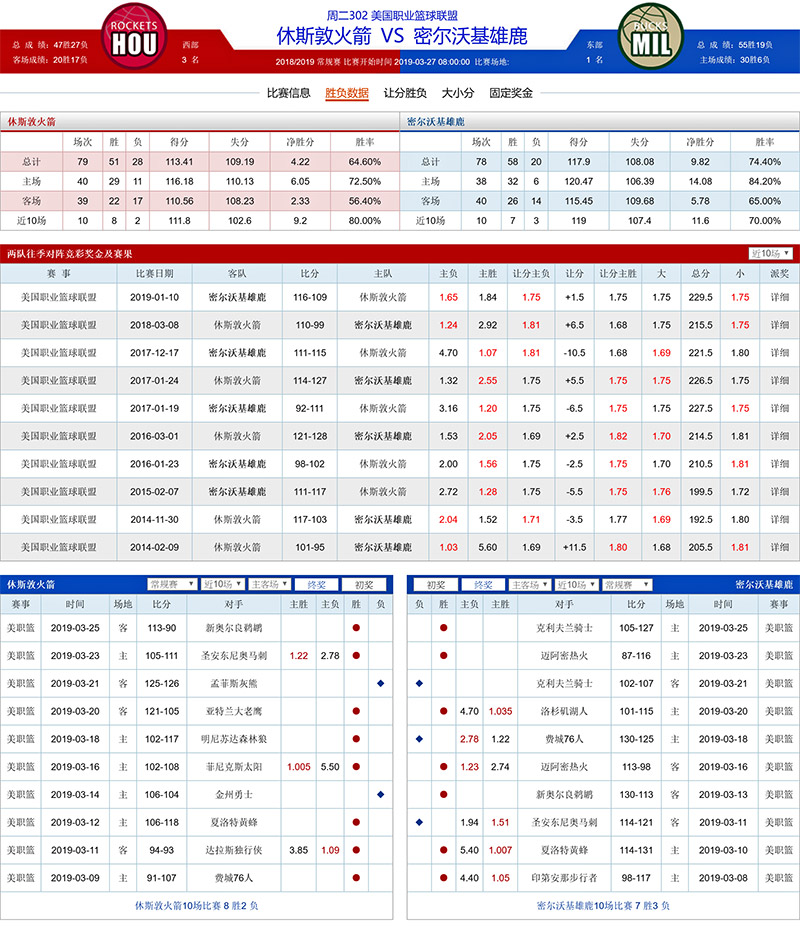Image resolution: width=800 pixels, height=928 pixels.
Task: Open 详细 link for 2016-03-01 match
Action: click(x=779, y=436)
